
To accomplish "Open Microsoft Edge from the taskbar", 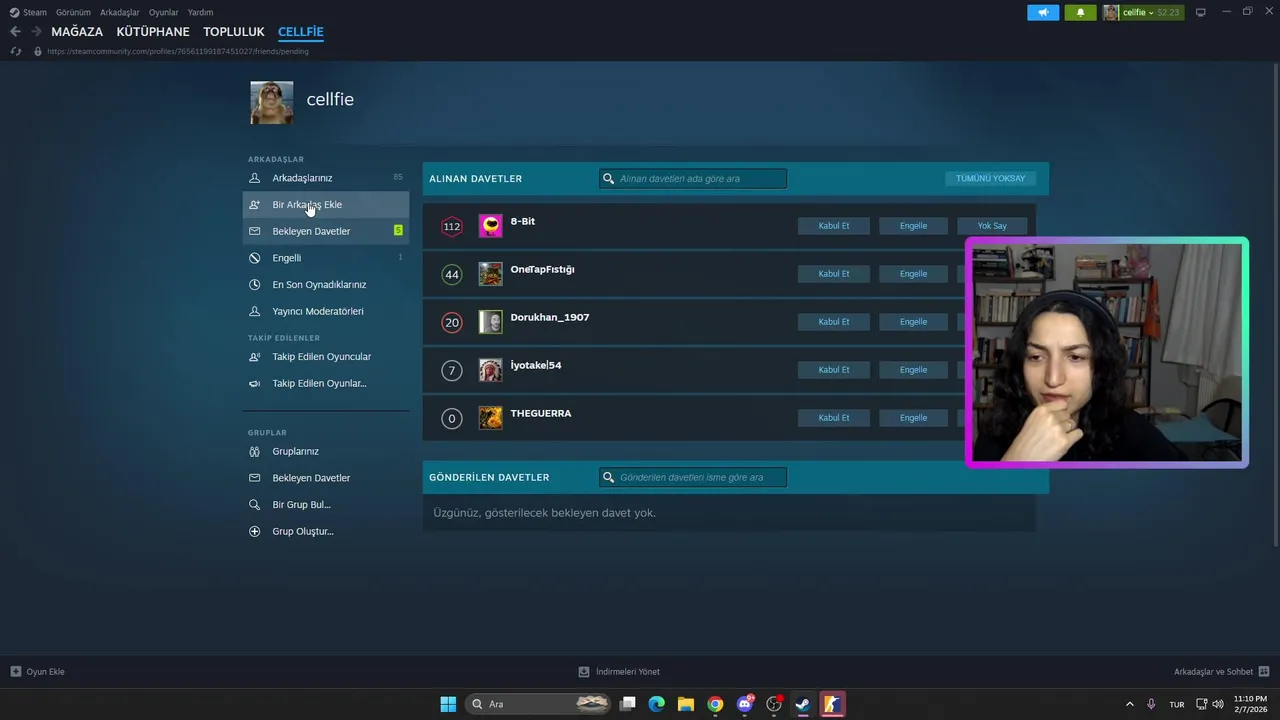I will point(656,704).
